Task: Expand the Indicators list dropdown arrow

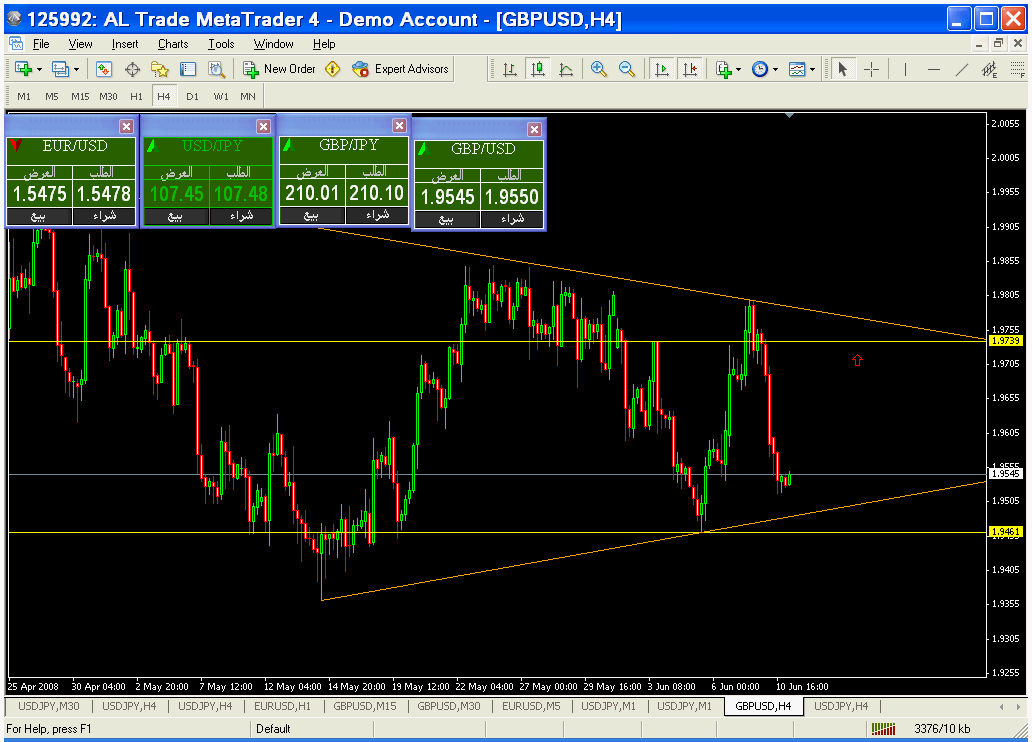Action: [738, 69]
